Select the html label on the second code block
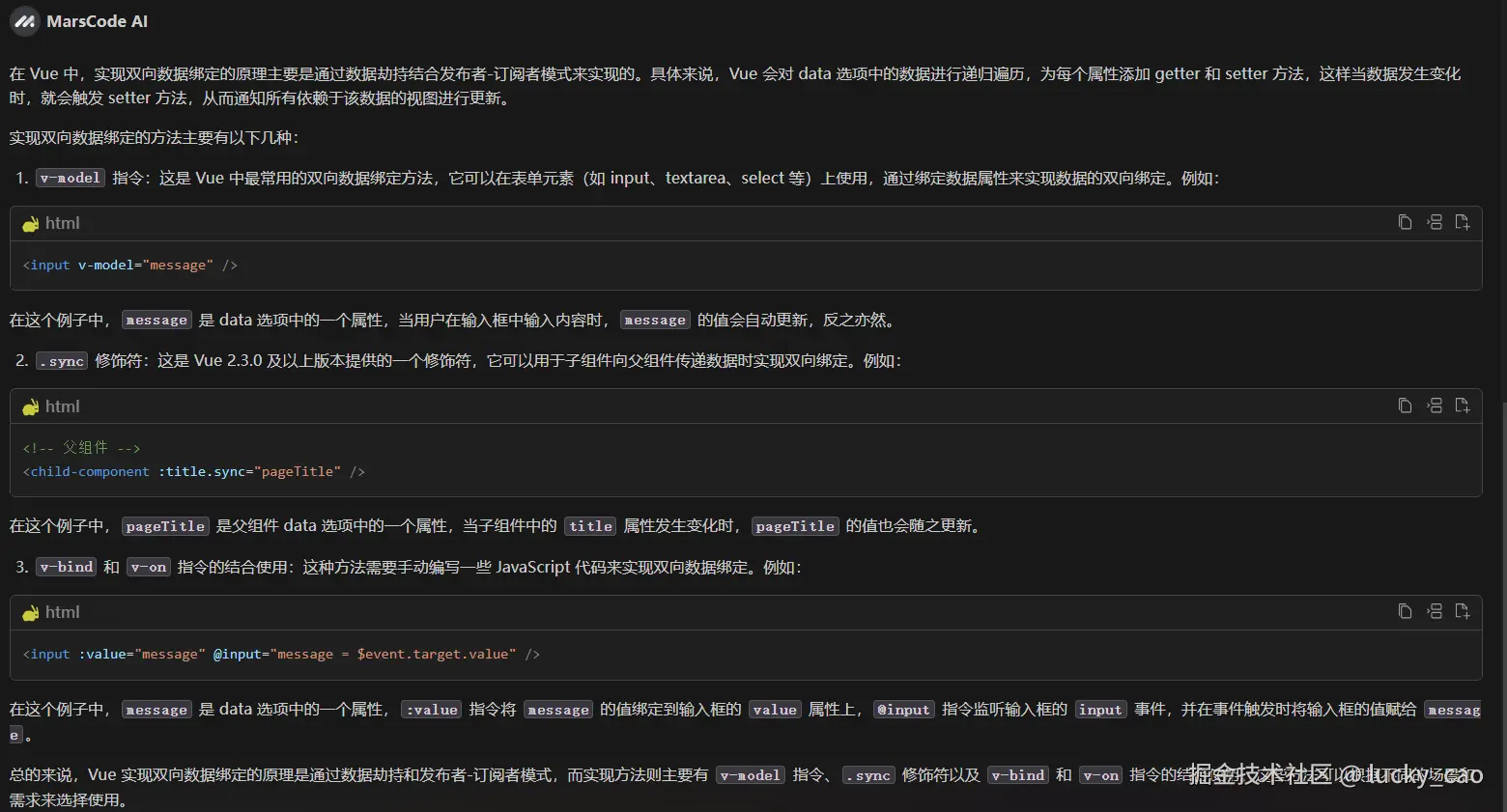The image size is (1507, 812). coord(63,406)
